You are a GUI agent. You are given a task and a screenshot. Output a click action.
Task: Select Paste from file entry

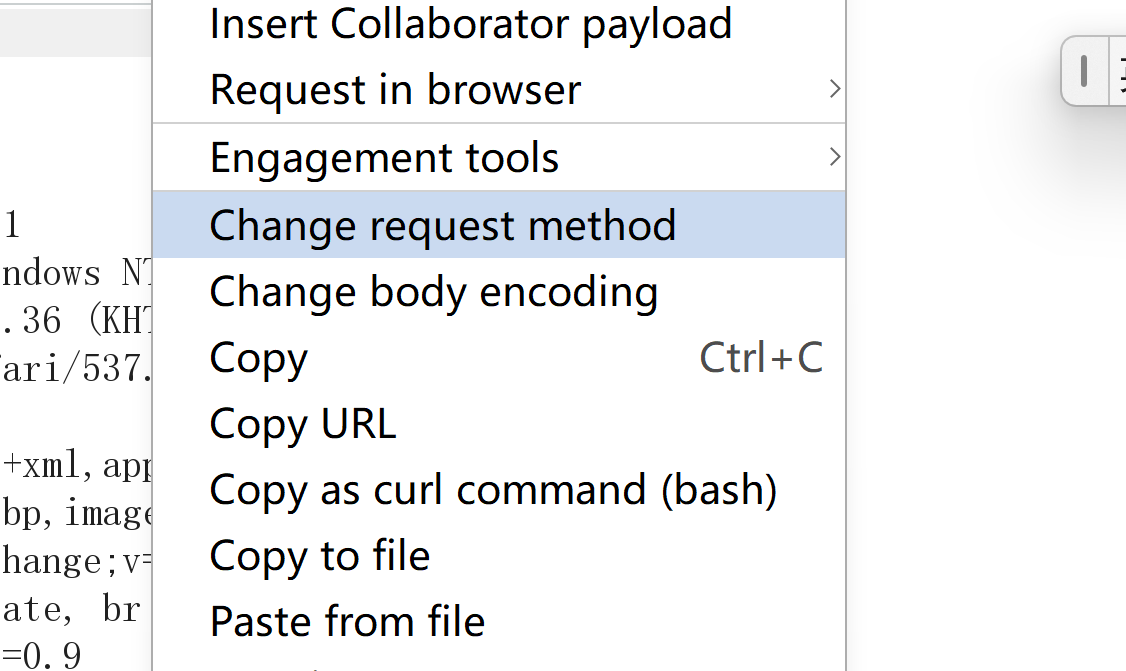coord(346,622)
